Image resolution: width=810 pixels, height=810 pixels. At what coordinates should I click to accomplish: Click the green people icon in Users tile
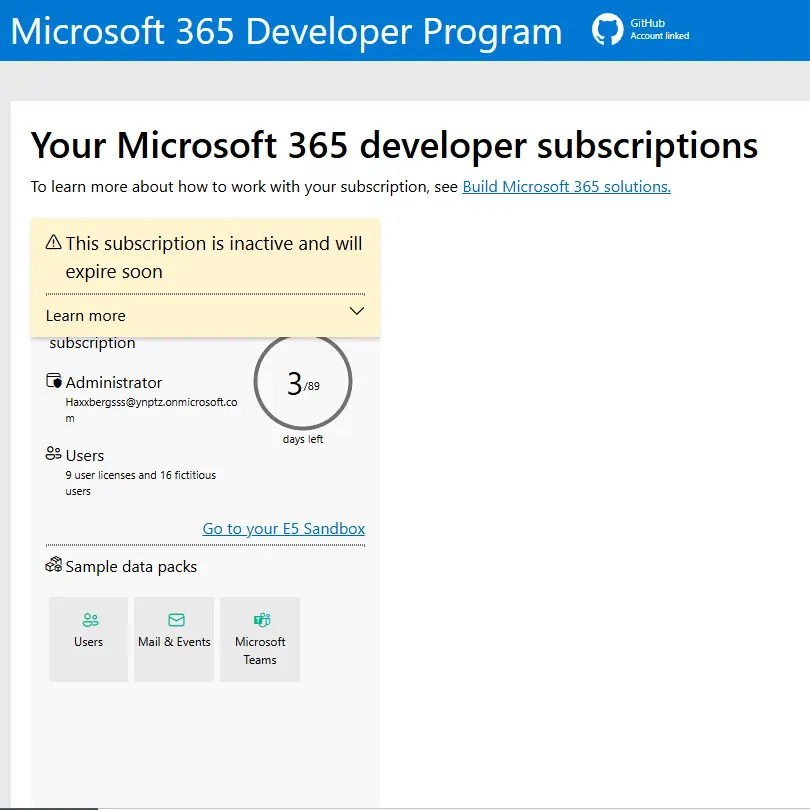[x=90, y=619]
